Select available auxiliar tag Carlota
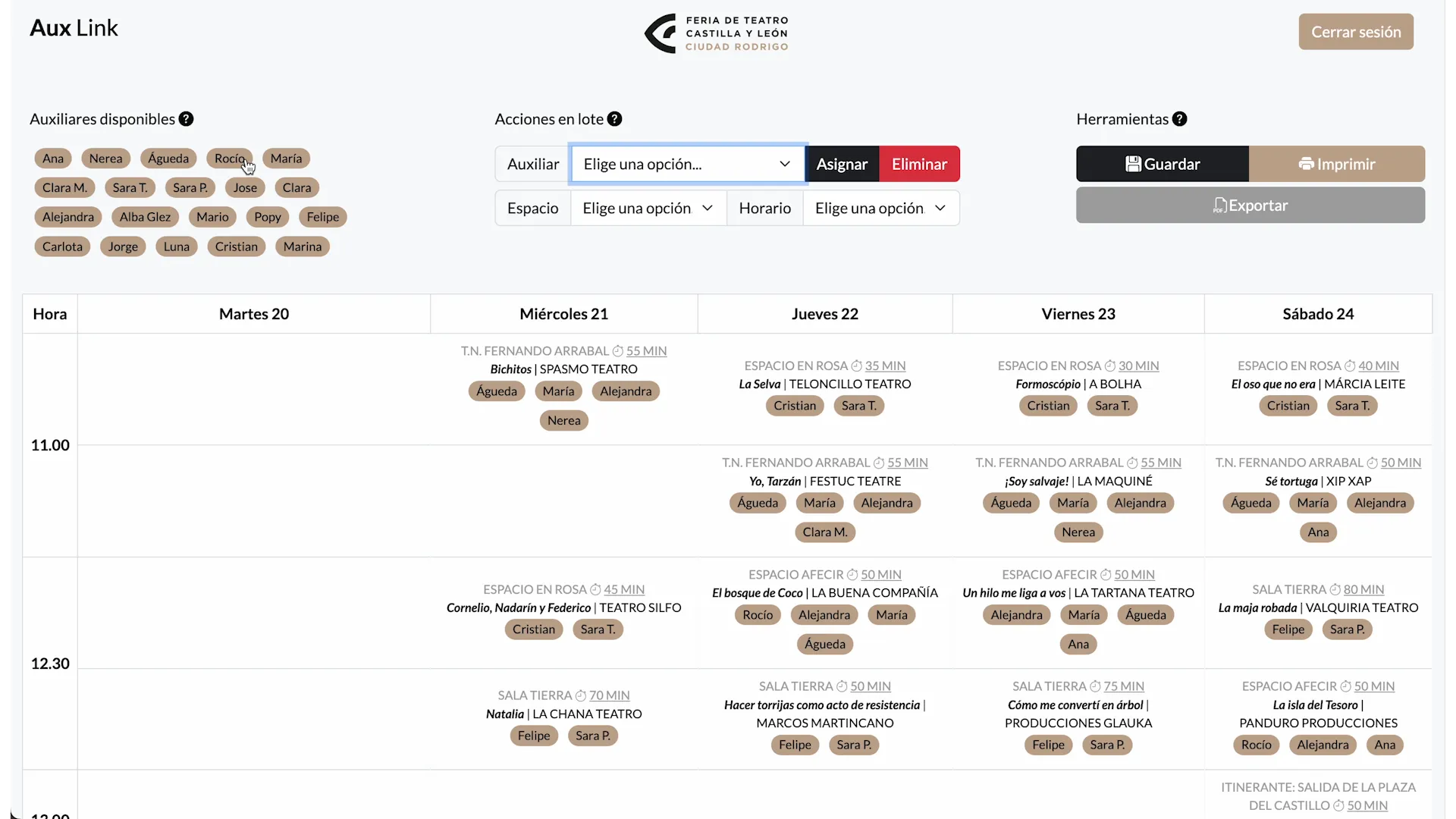1456x819 pixels. tap(62, 246)
